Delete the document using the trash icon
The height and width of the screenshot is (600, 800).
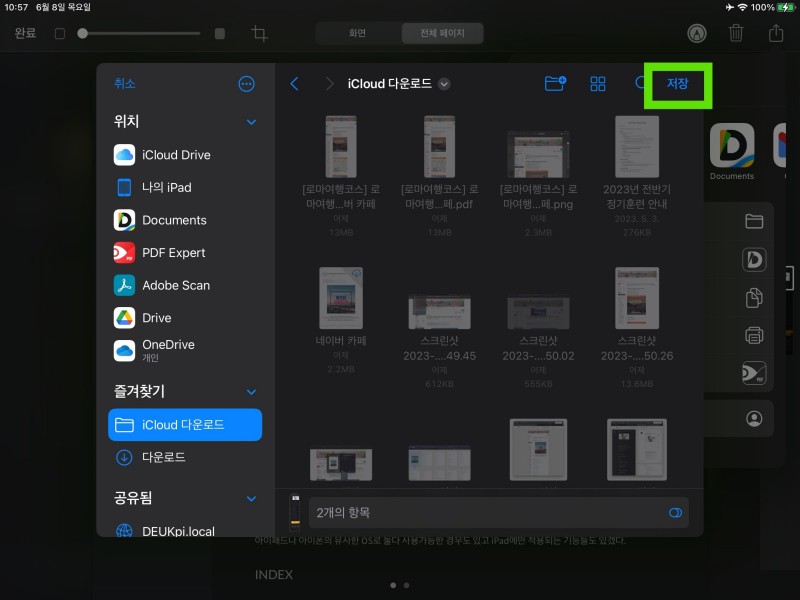tap(737, 33)
